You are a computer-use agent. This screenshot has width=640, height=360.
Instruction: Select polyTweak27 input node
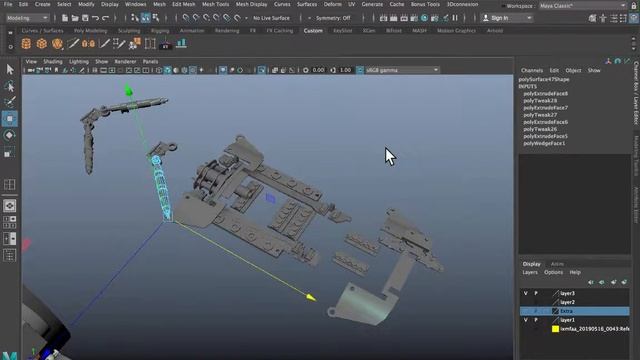[540, 115]
